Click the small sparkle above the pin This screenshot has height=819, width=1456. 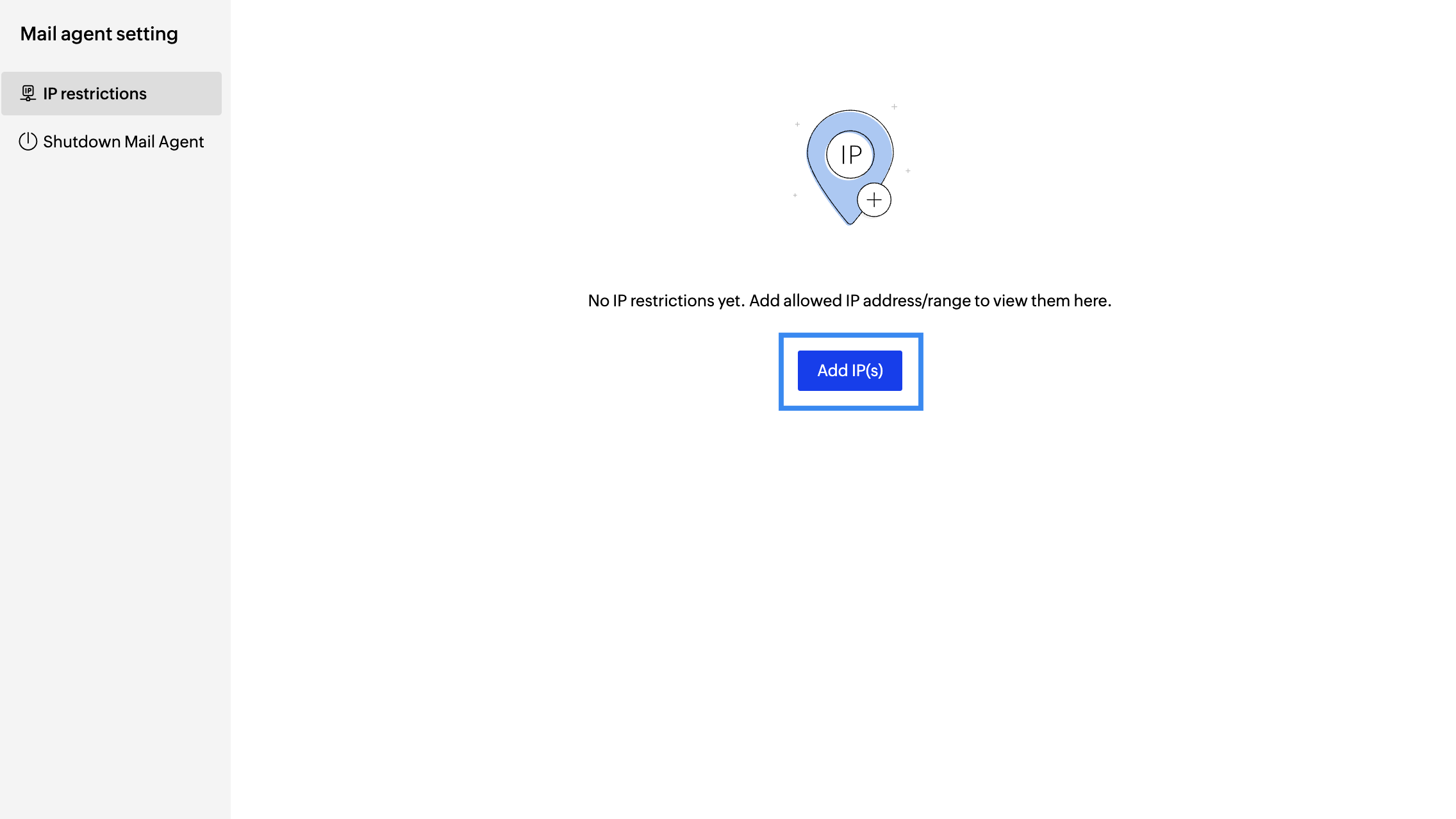895,106
